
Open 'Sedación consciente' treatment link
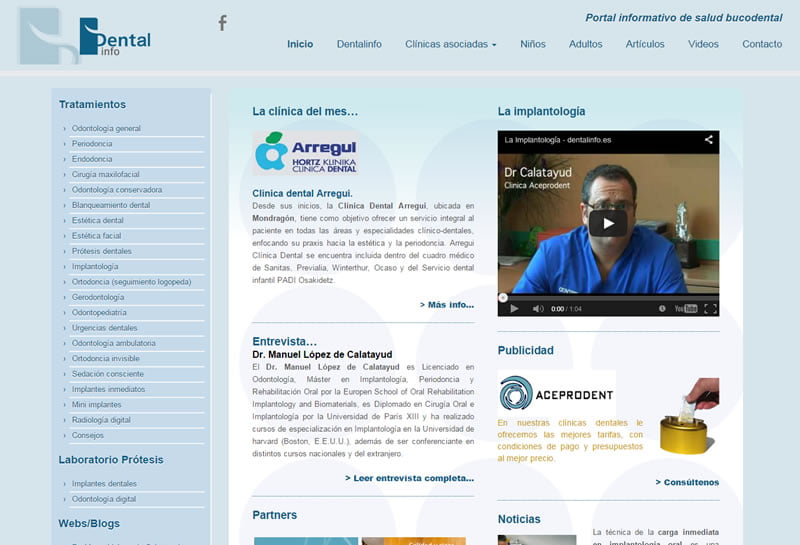(108, 374)
